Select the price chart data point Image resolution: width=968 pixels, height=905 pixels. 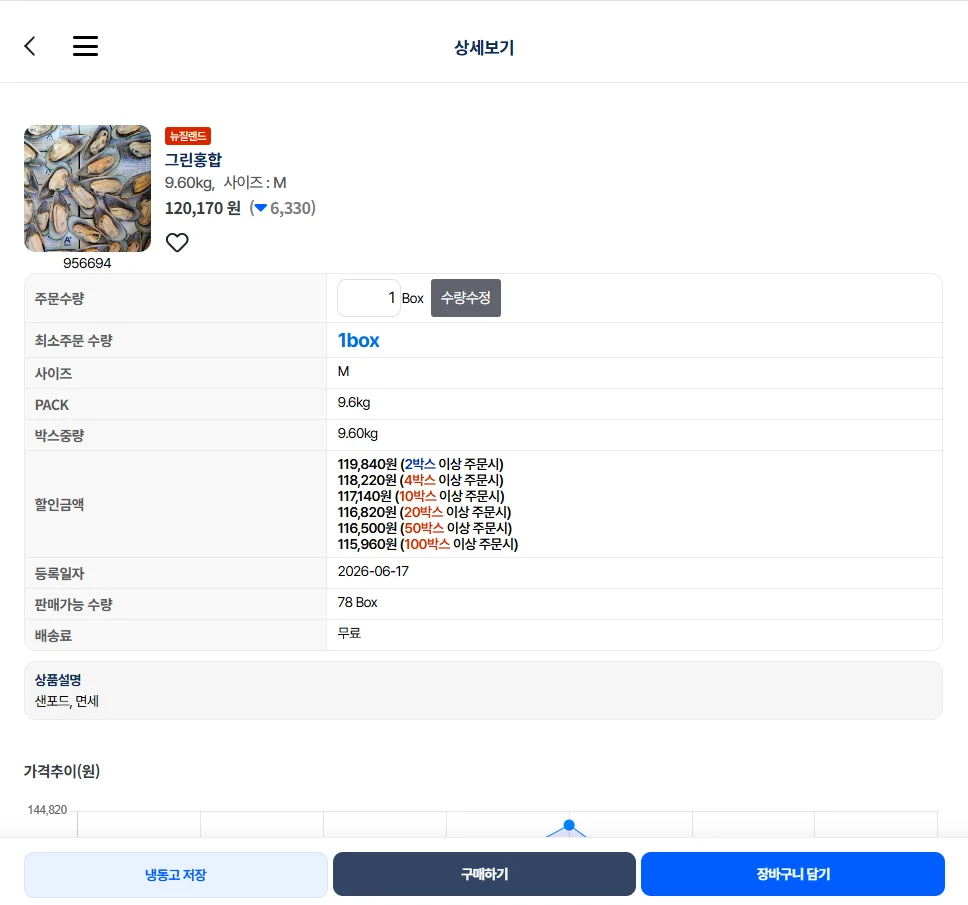click(x=569, y=825)
